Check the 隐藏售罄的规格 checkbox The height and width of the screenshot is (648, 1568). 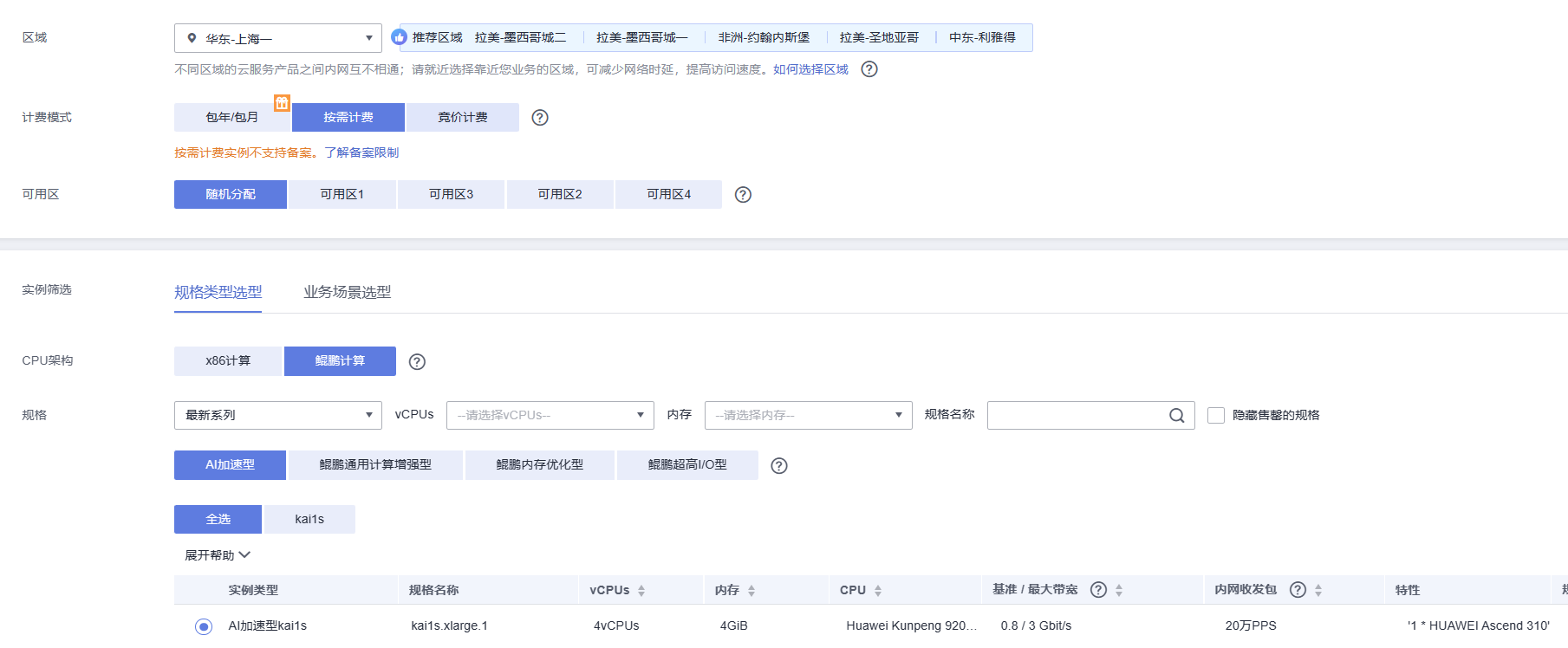tap(1216, 416)
